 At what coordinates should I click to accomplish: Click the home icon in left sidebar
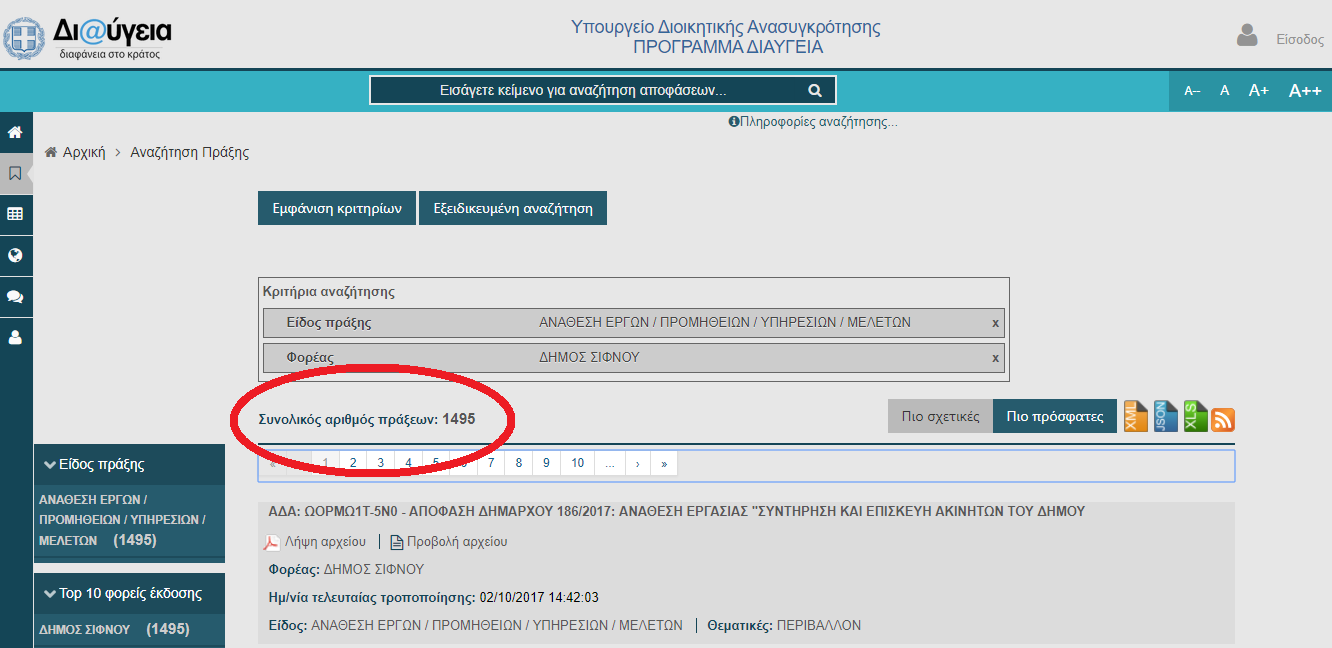coord(15,132)
